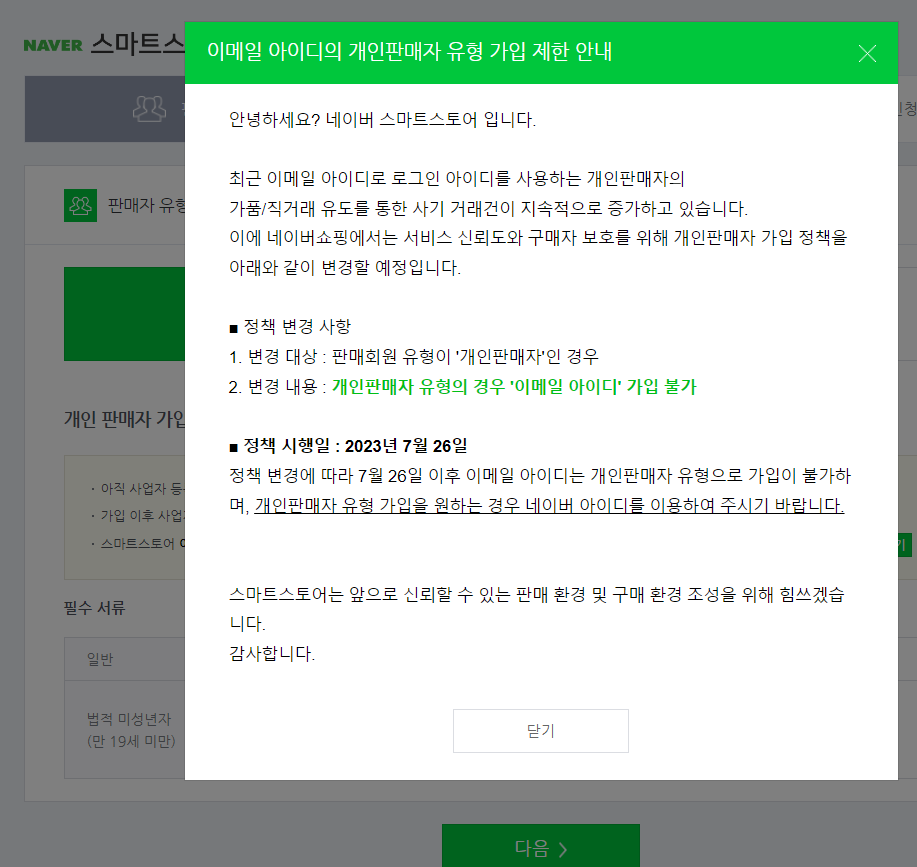This screenshot has width=917, height=867.
Task: Click the '판매자 유형' label in background page
Action: click(x=147, y=205)
